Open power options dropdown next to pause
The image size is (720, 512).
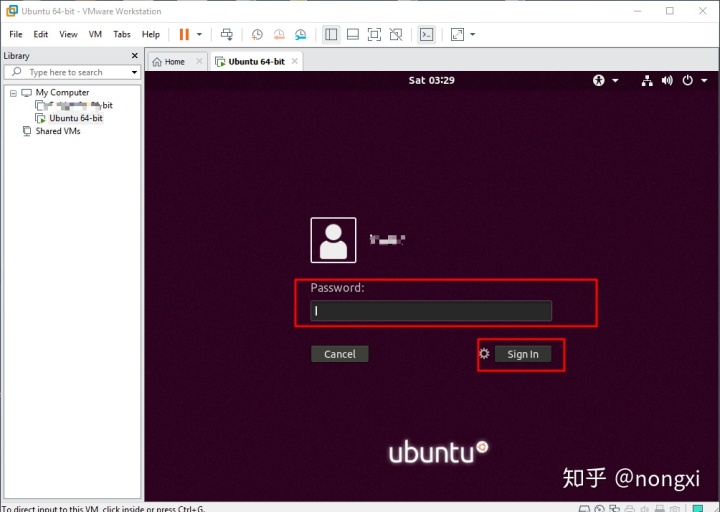[199, 34]
